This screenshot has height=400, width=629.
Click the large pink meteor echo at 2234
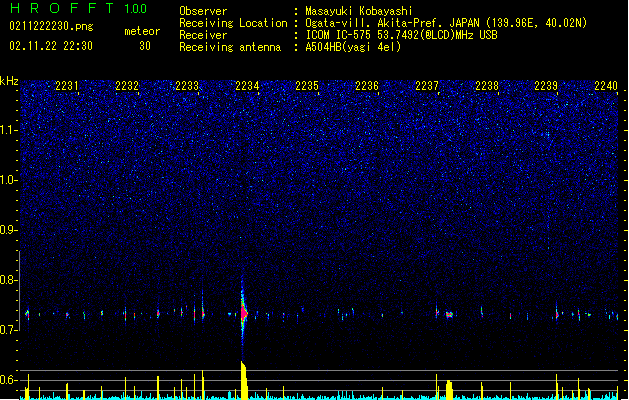pyautogui.click(x=243, y=313)
